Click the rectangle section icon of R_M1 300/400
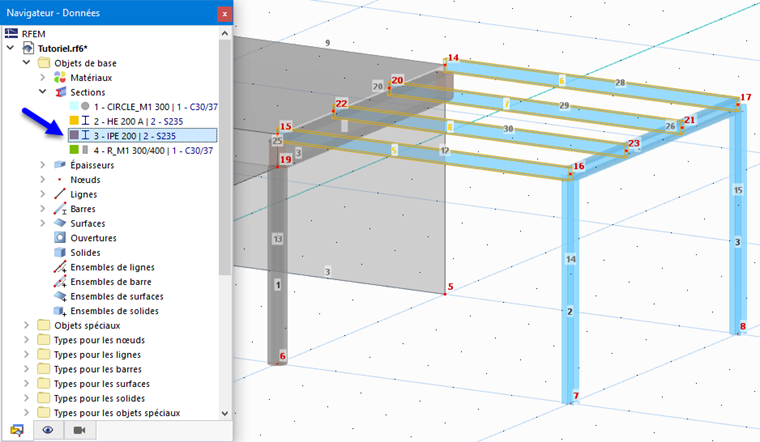Viewport: 760px width, 442px height. click(85, 150)
